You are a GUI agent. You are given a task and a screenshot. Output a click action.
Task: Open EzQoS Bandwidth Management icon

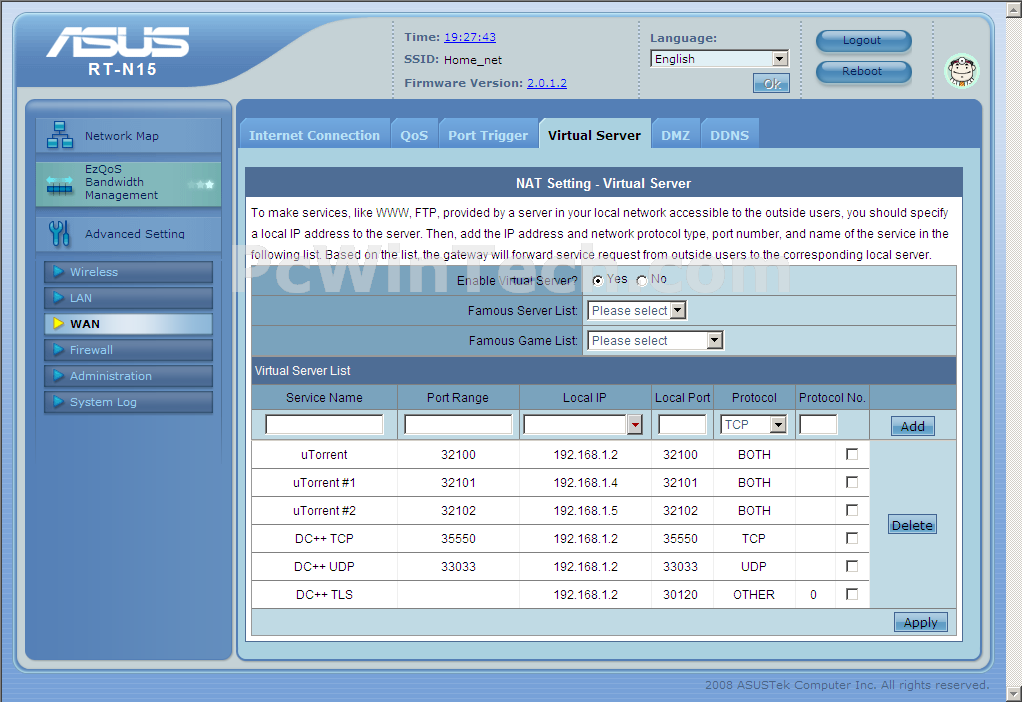click(59, 186)
